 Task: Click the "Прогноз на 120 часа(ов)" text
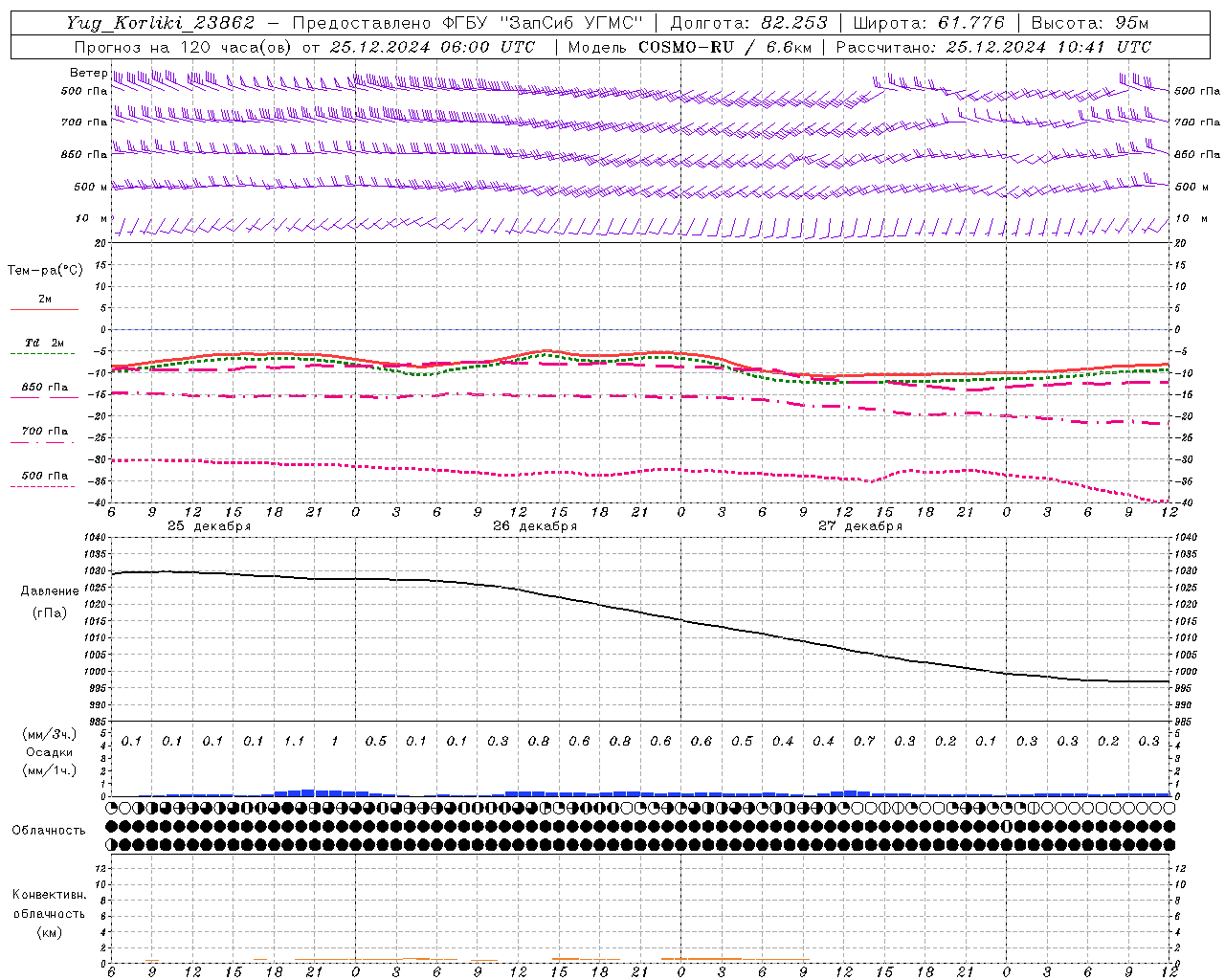click(x=184, y=47)
